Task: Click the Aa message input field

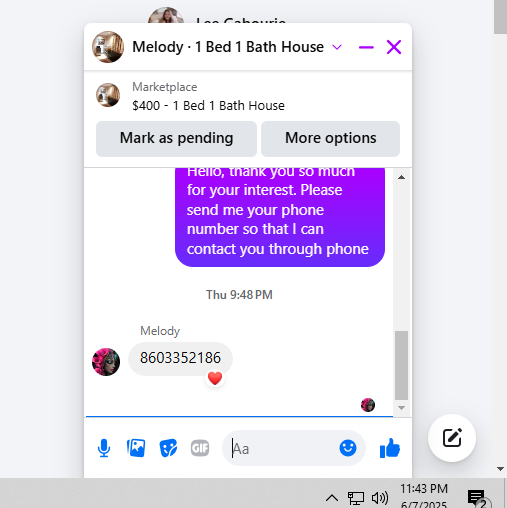Action: click(283, 448)
